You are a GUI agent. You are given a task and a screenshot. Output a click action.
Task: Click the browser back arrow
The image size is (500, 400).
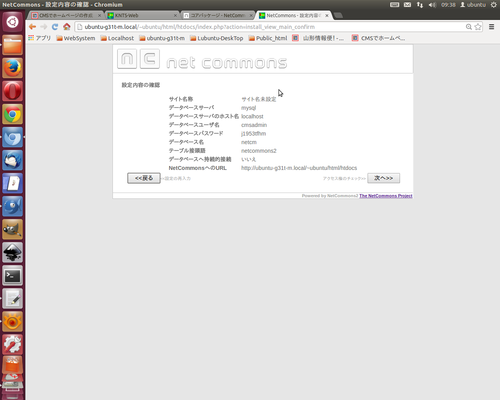tap(32, 27)
